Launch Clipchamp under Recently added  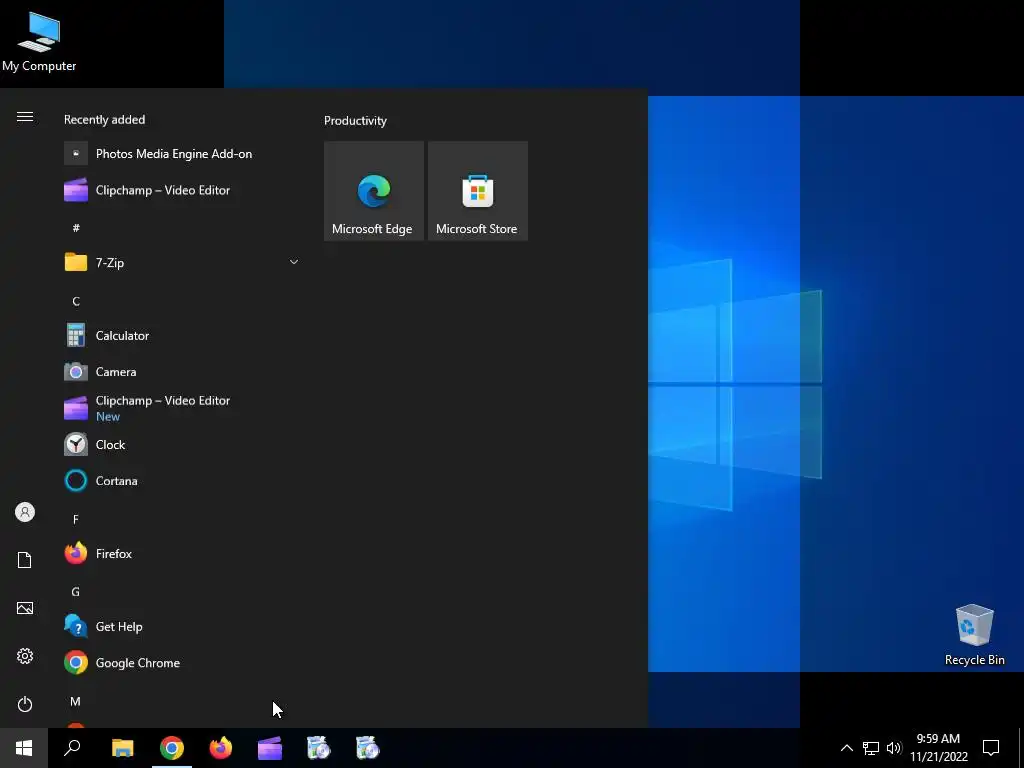click(x=182, y=190)
